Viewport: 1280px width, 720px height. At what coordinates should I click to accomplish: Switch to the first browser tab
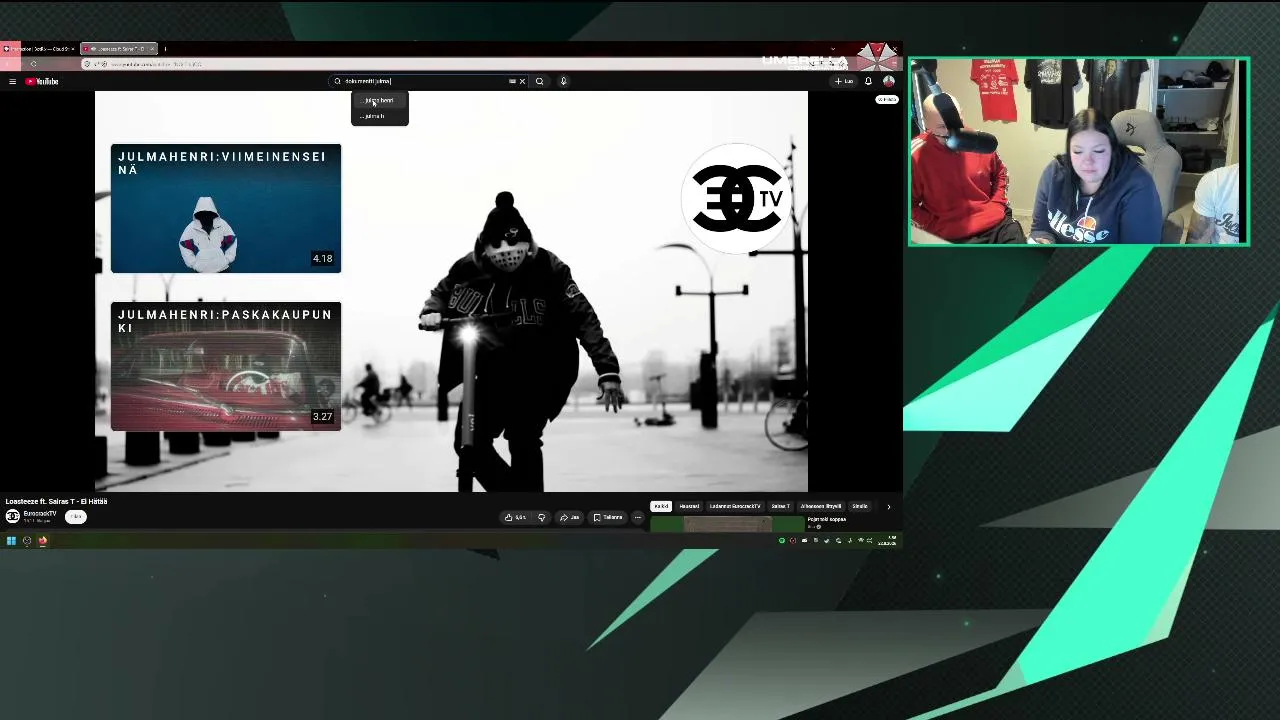pos(38,49)
